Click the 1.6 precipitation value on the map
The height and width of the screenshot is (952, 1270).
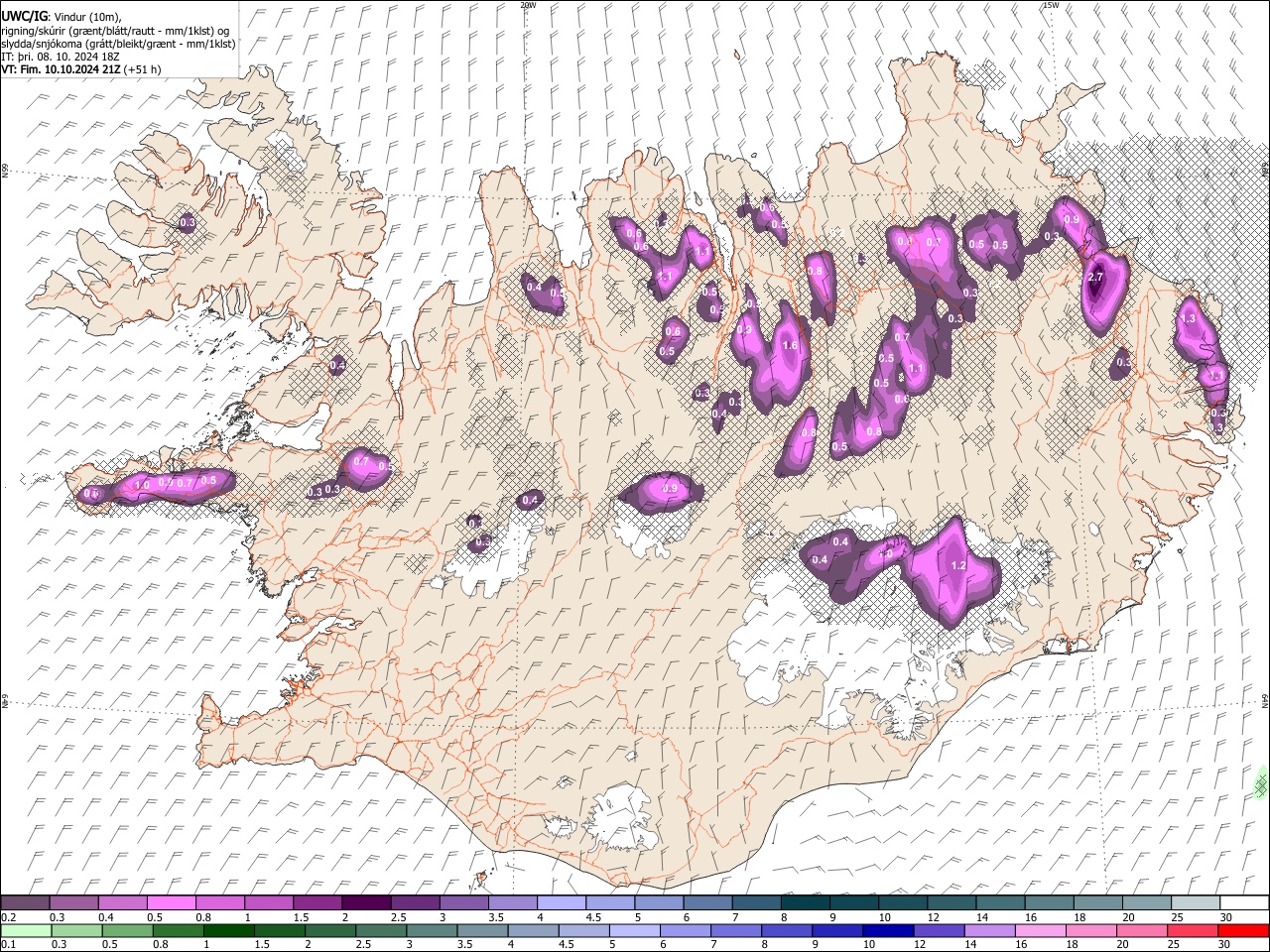790,345
